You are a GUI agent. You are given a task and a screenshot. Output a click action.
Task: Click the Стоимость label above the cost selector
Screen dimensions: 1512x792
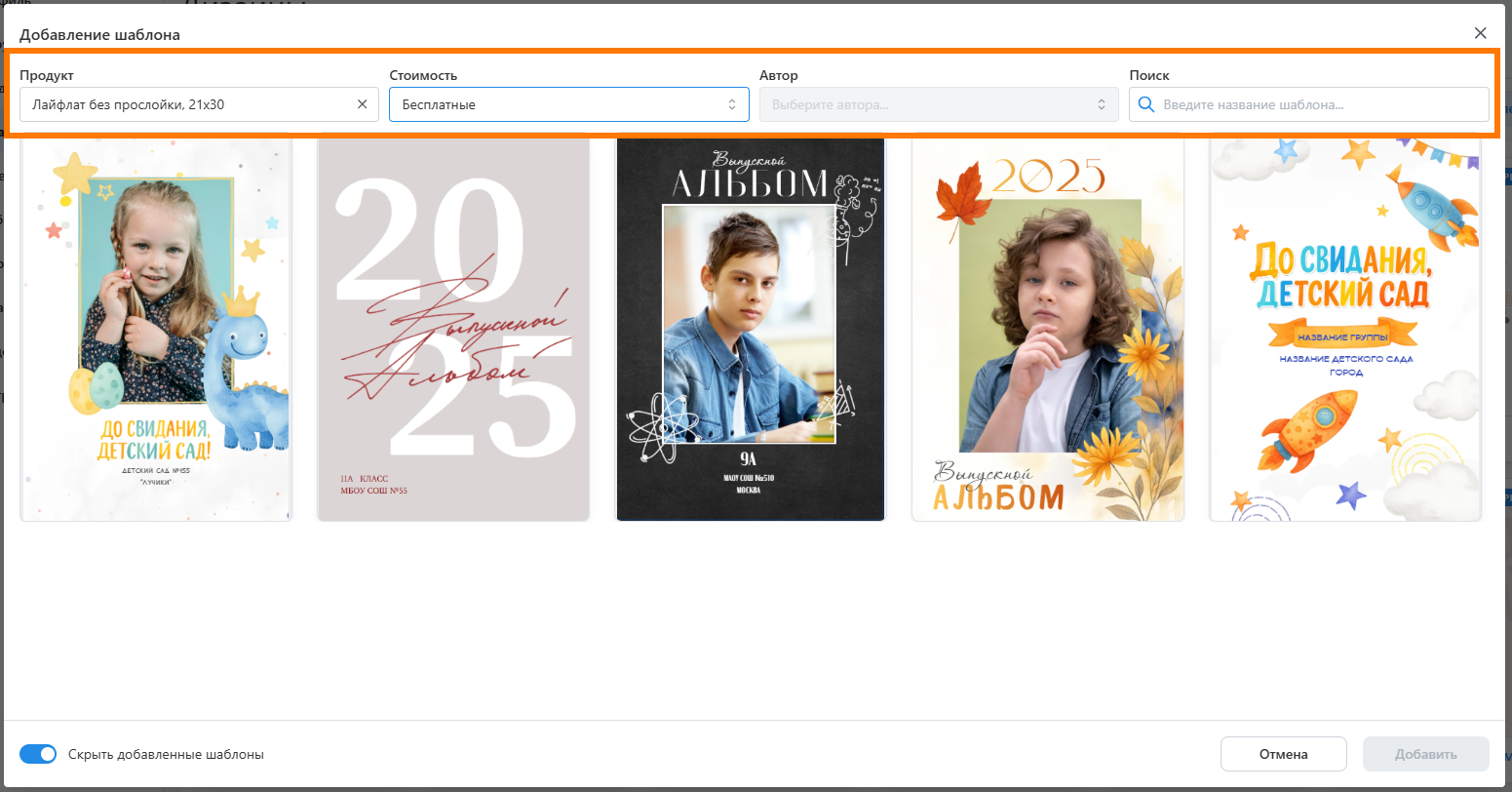click(x=423, y=75)
